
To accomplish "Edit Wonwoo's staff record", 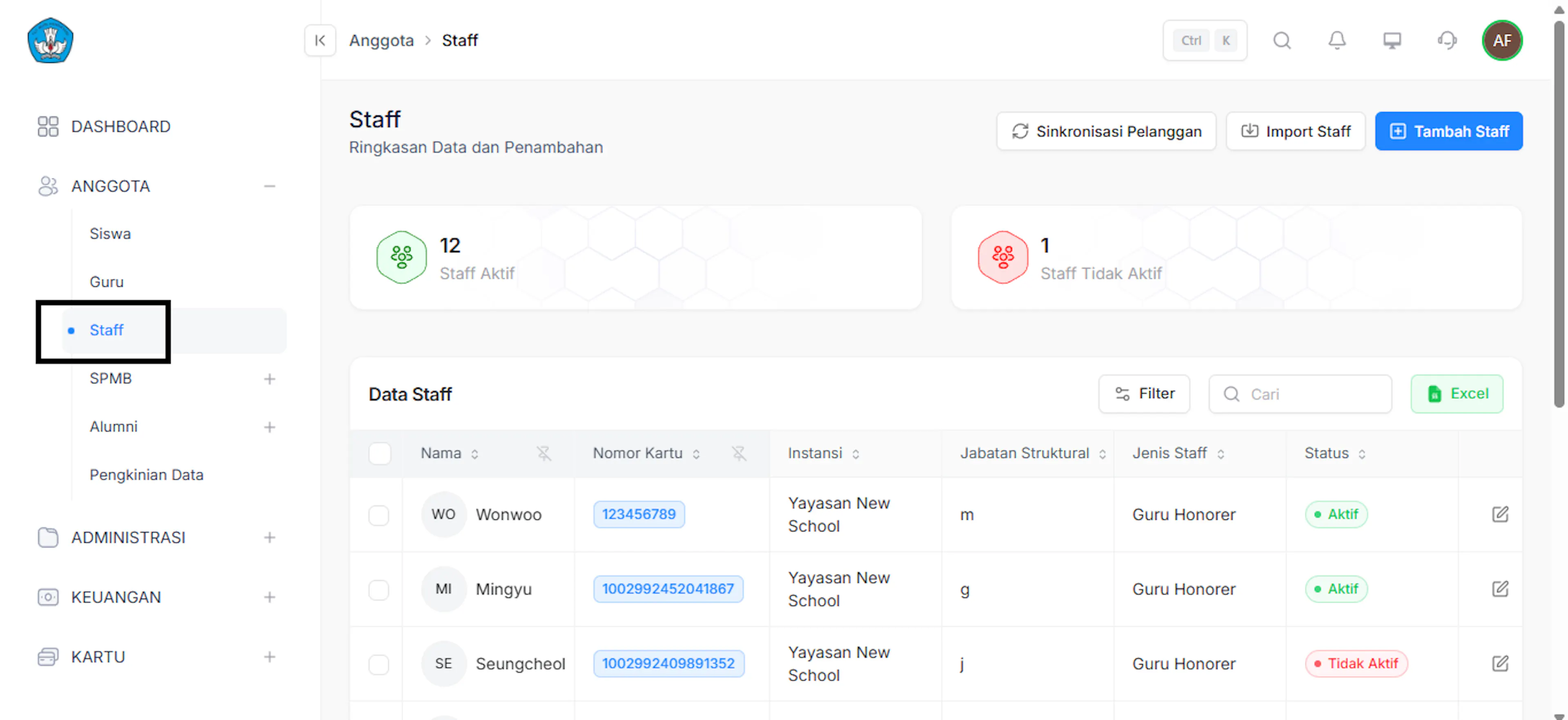I will pos(1500,514).
